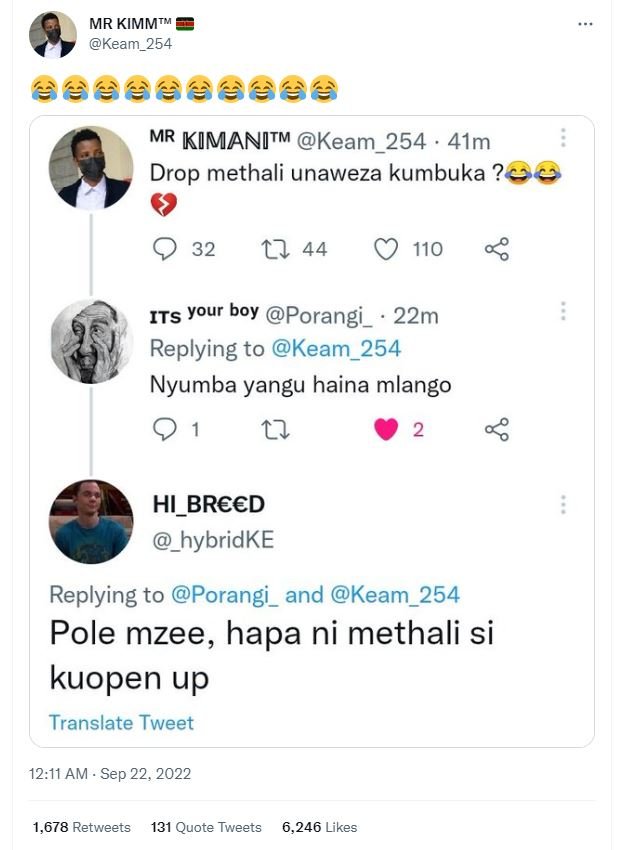Image resolution: width=618 pixels, height=850 pixels.
Task: Click the reply icon on Porangi's reply
Action: click(164, 428)
